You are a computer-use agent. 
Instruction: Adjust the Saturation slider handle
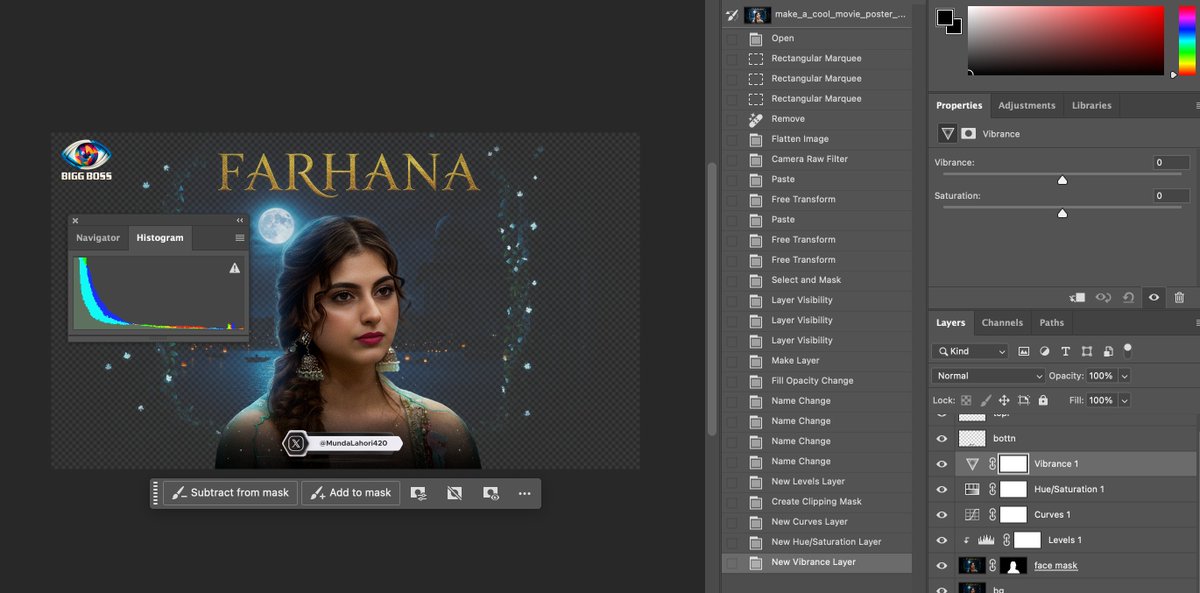click(1062, 213)
